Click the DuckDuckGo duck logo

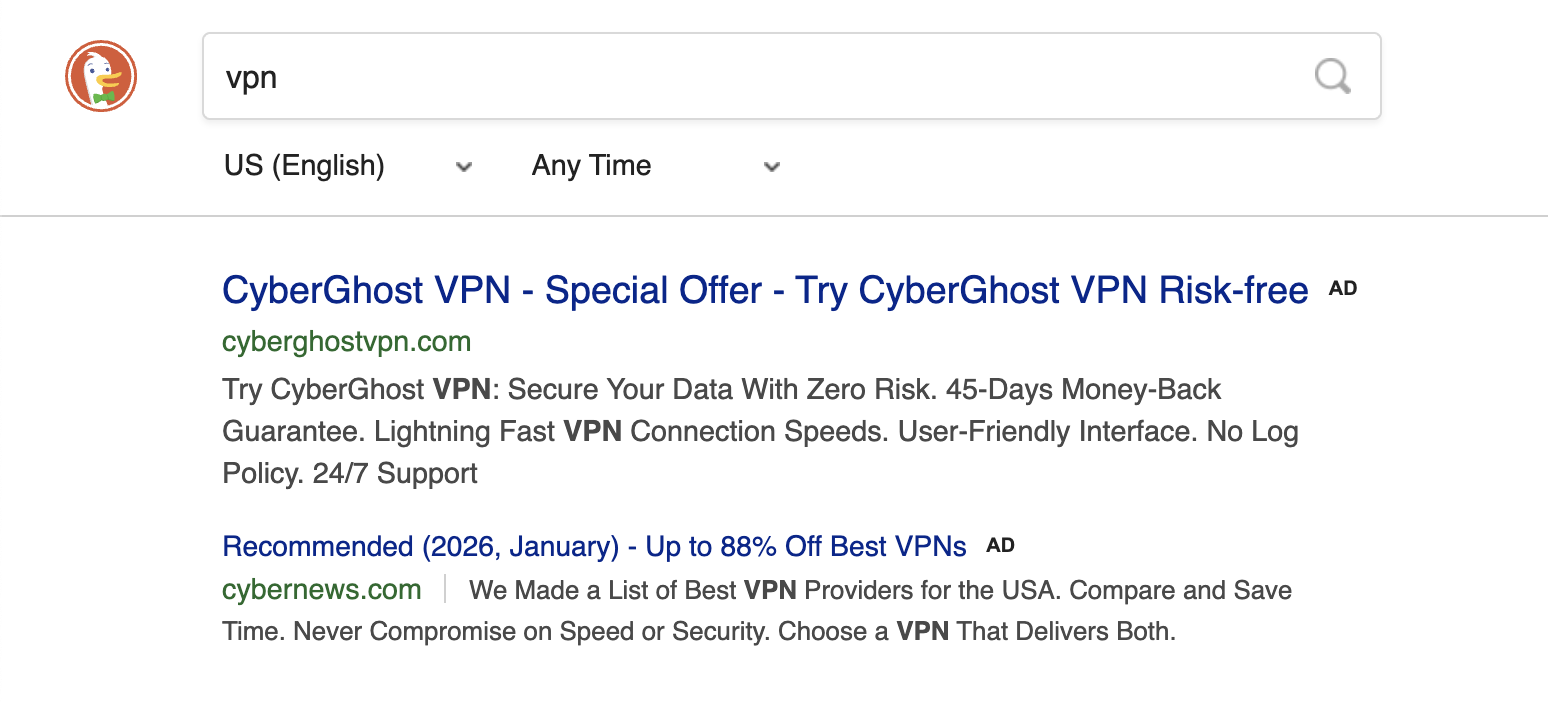[100, 77]
